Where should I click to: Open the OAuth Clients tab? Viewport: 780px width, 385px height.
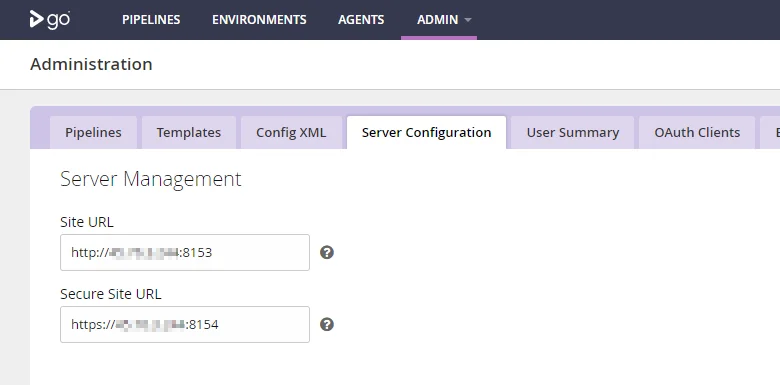pyautogui.click(x=697, y=133)
